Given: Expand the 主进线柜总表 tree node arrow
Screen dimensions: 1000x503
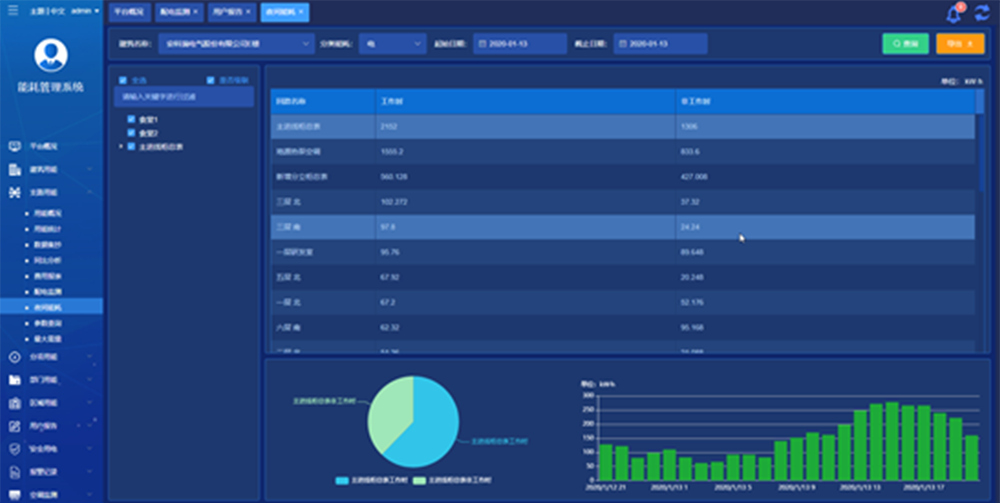Looking at the screenshot, I should tap(120, 146).
